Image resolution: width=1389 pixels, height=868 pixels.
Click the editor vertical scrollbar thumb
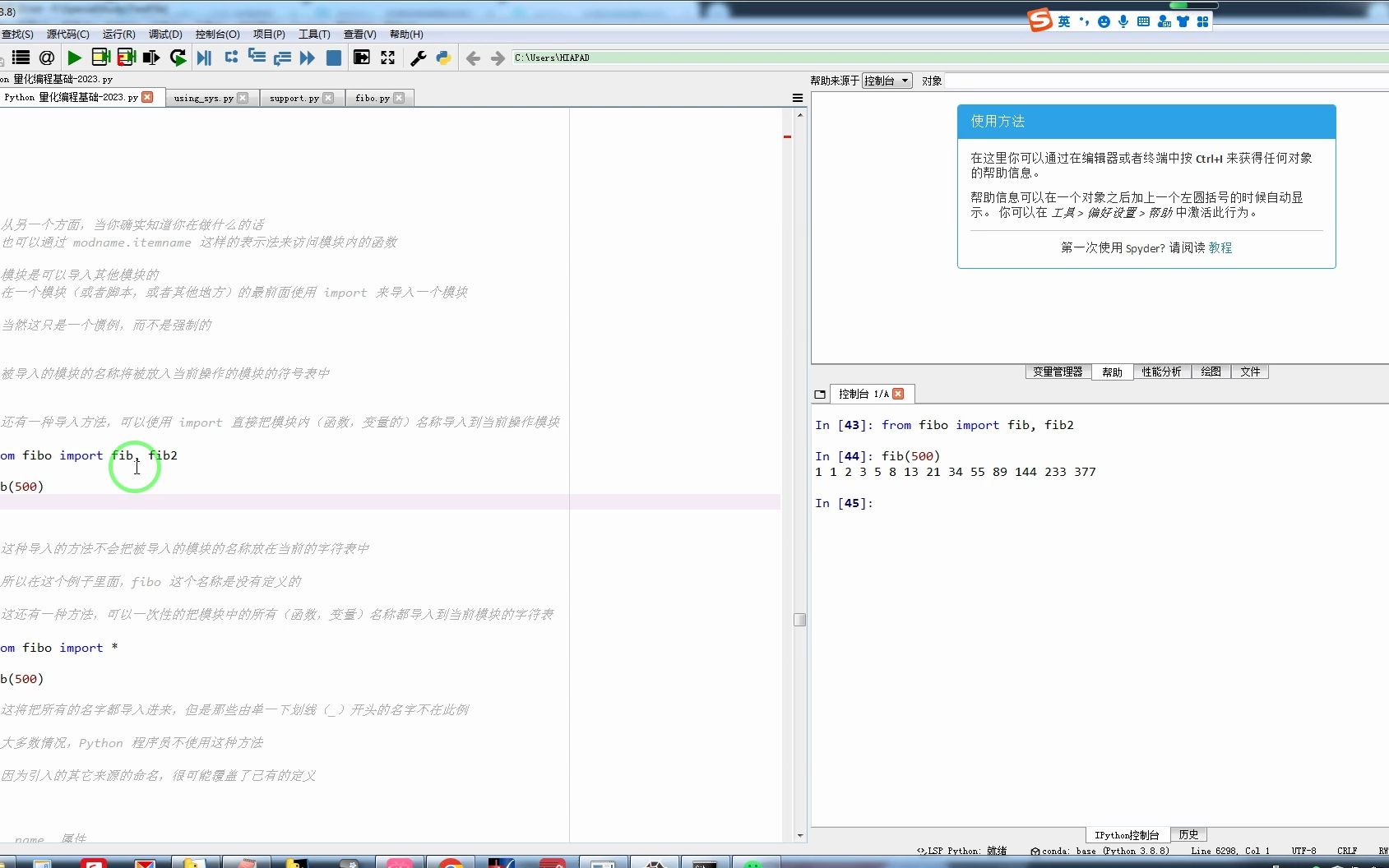[799, 620]
